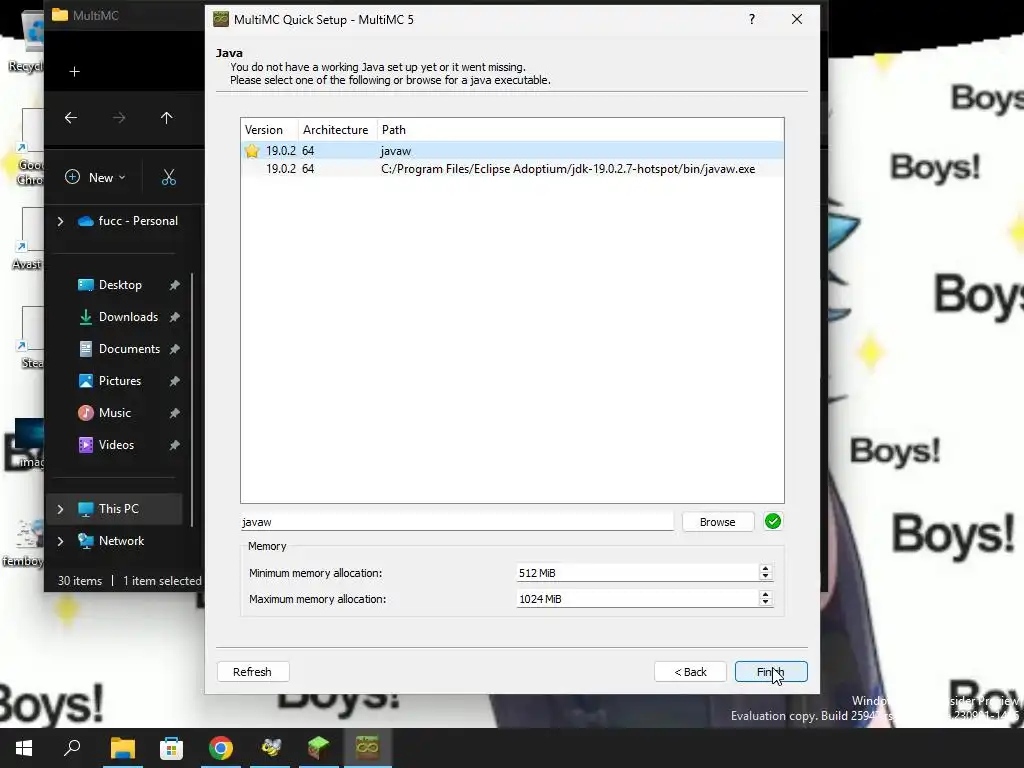The height and width of the screenshot is (768, 1024).
Task: Sort list by Path column header
Action: 580,129
